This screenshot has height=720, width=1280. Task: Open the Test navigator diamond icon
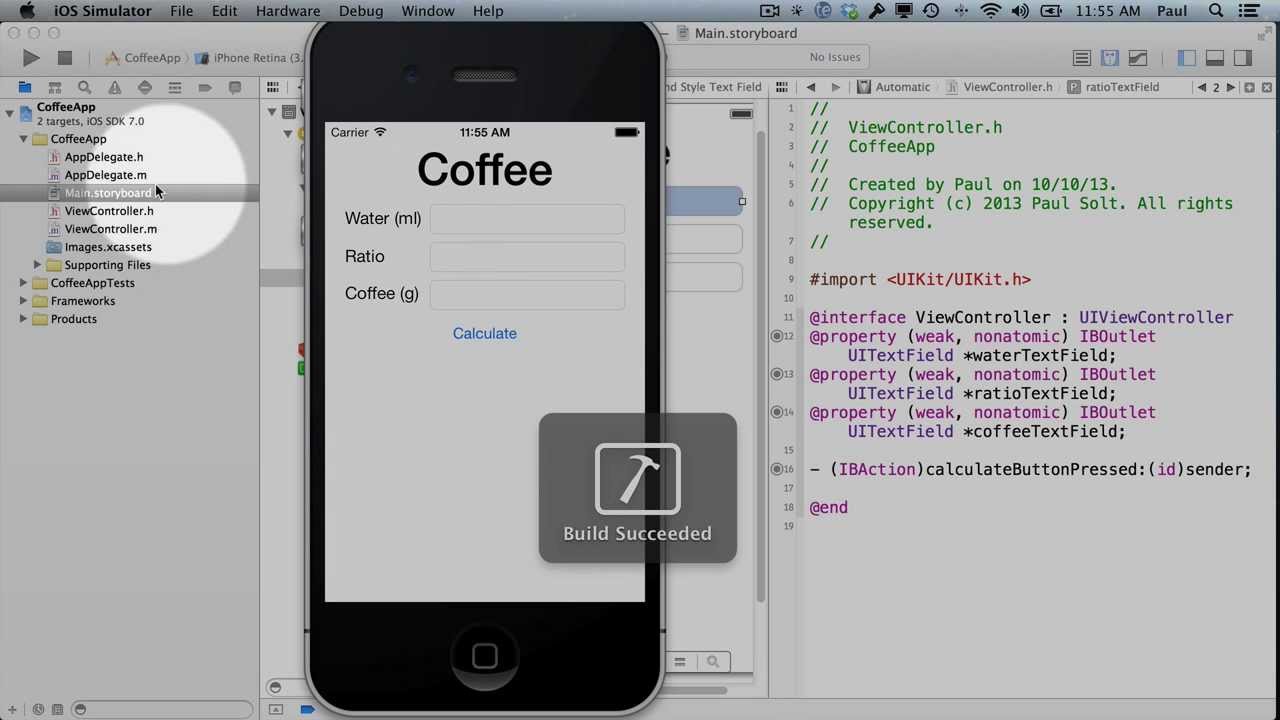point(145,88)
